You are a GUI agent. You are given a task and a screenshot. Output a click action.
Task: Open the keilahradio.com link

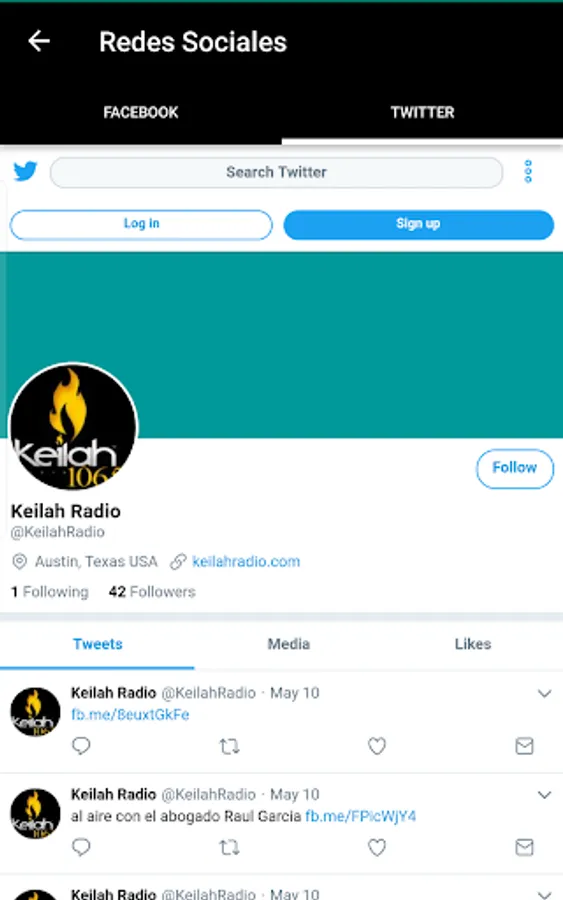pyautogui.click(x=246, y=561)
